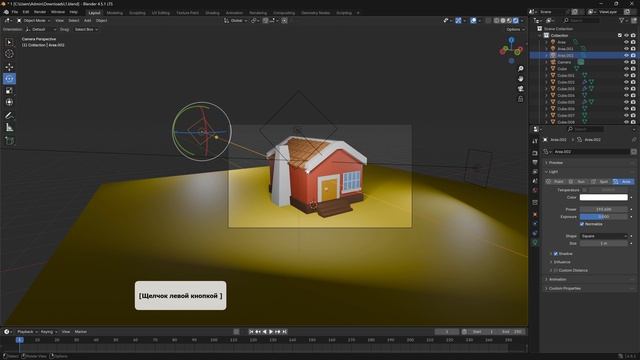Viewport: 640px width, 360px height.
Task: Uncheck the Normalize checkbox
Action: pyautogui.click(x=582, y=224)
